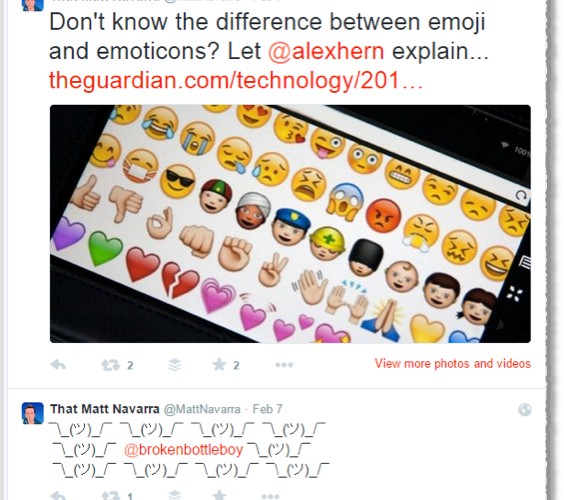Open the Feb 7 tweet timestamp
The image size is (564, 500).
pos(268,409)
